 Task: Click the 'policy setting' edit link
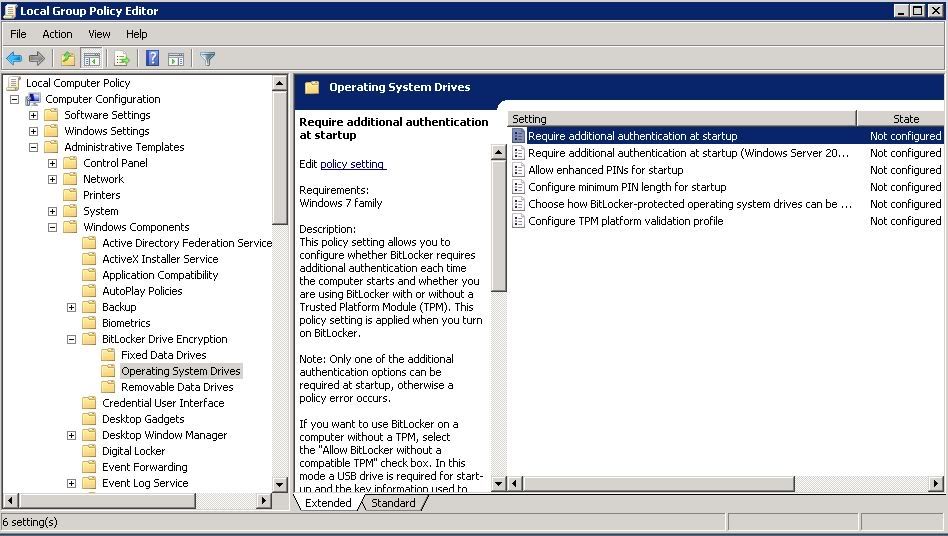tap(352, 164)
